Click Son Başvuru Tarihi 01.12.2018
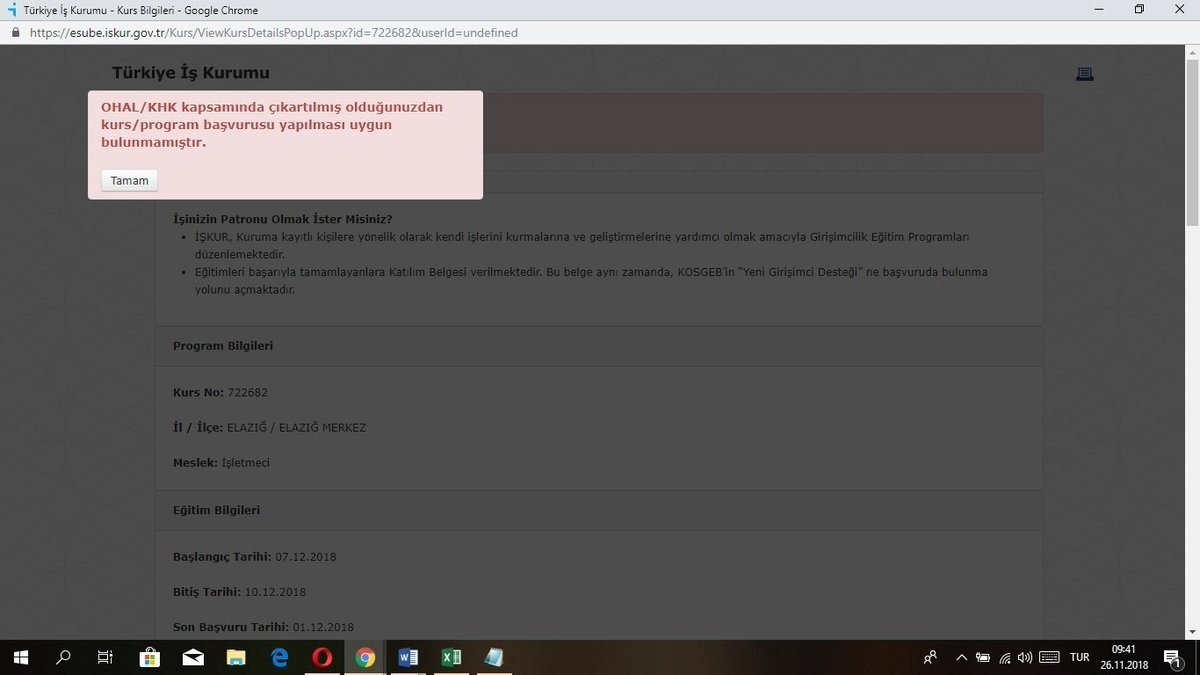1200x675 pixels. [263, 627]
